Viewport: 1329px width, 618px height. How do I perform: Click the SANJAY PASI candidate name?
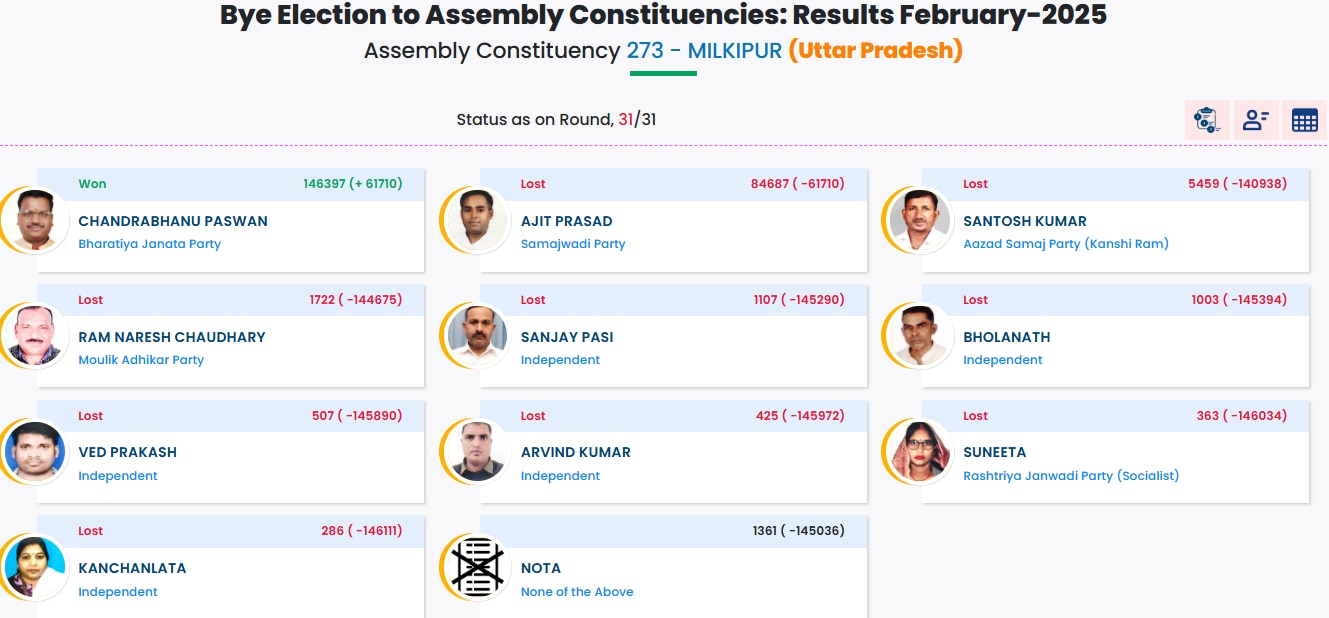(567, 337)
